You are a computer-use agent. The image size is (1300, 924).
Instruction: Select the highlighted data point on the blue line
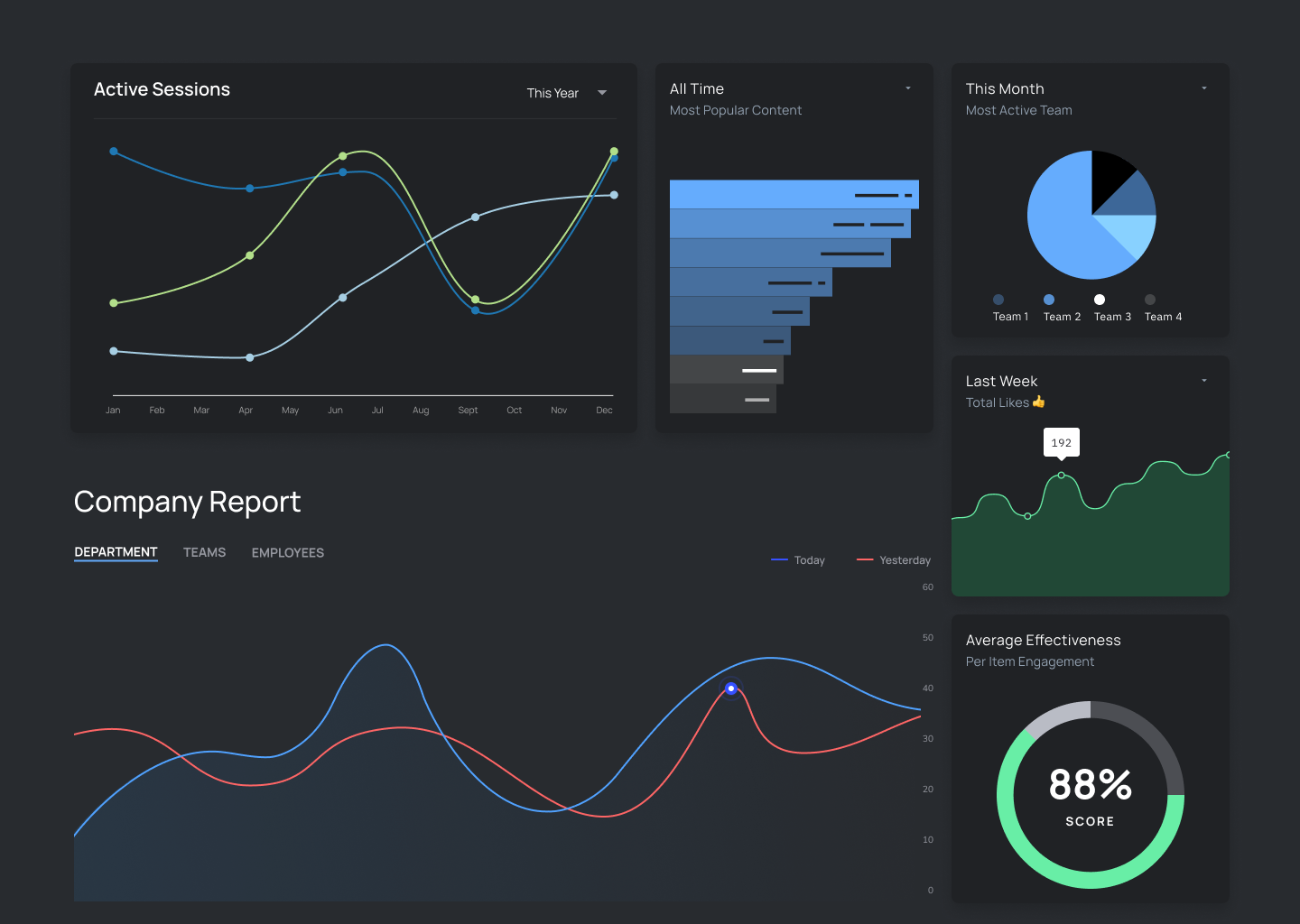pos(730,688)
